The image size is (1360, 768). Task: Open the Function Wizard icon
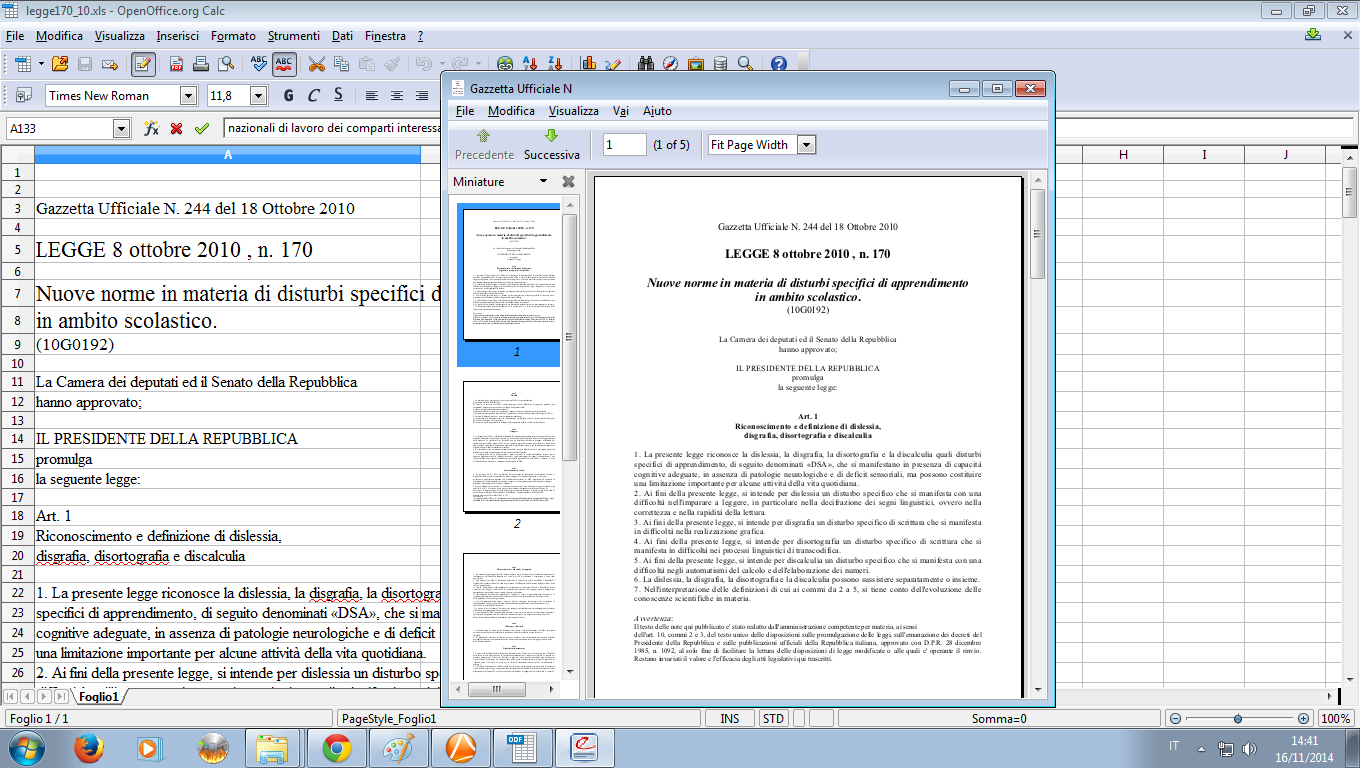coord(152,129)
